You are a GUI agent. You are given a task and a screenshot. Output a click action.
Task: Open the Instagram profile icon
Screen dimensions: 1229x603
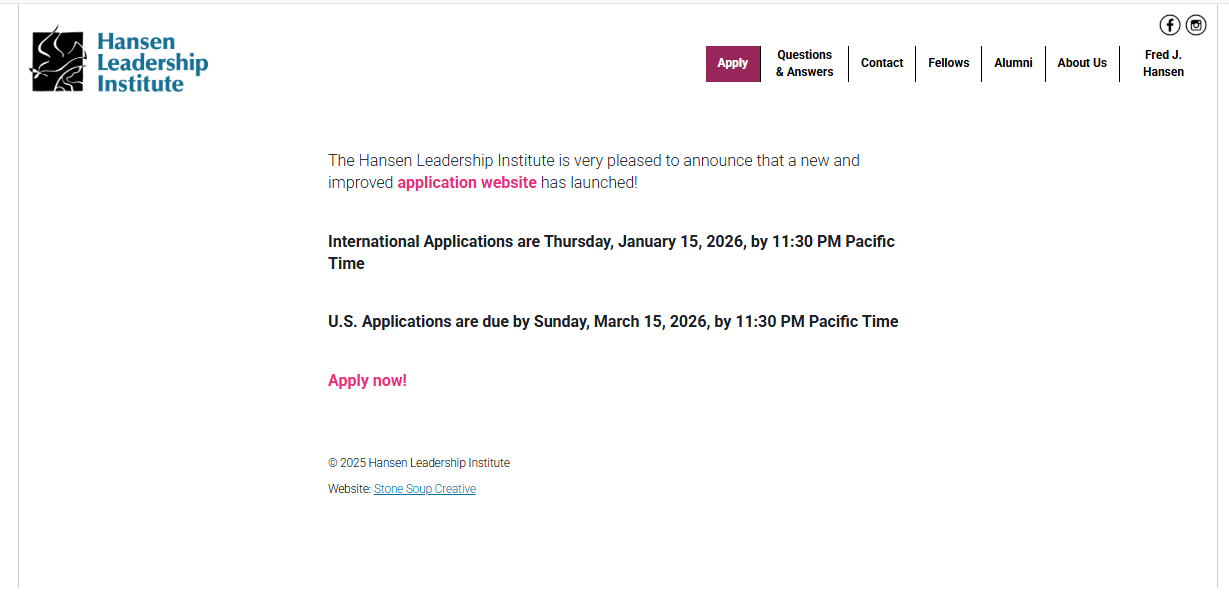coord(1196,25)
